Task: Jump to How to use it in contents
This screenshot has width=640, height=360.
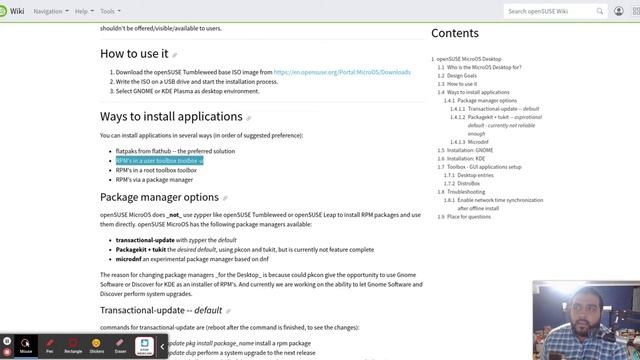Action: point(462,84)
